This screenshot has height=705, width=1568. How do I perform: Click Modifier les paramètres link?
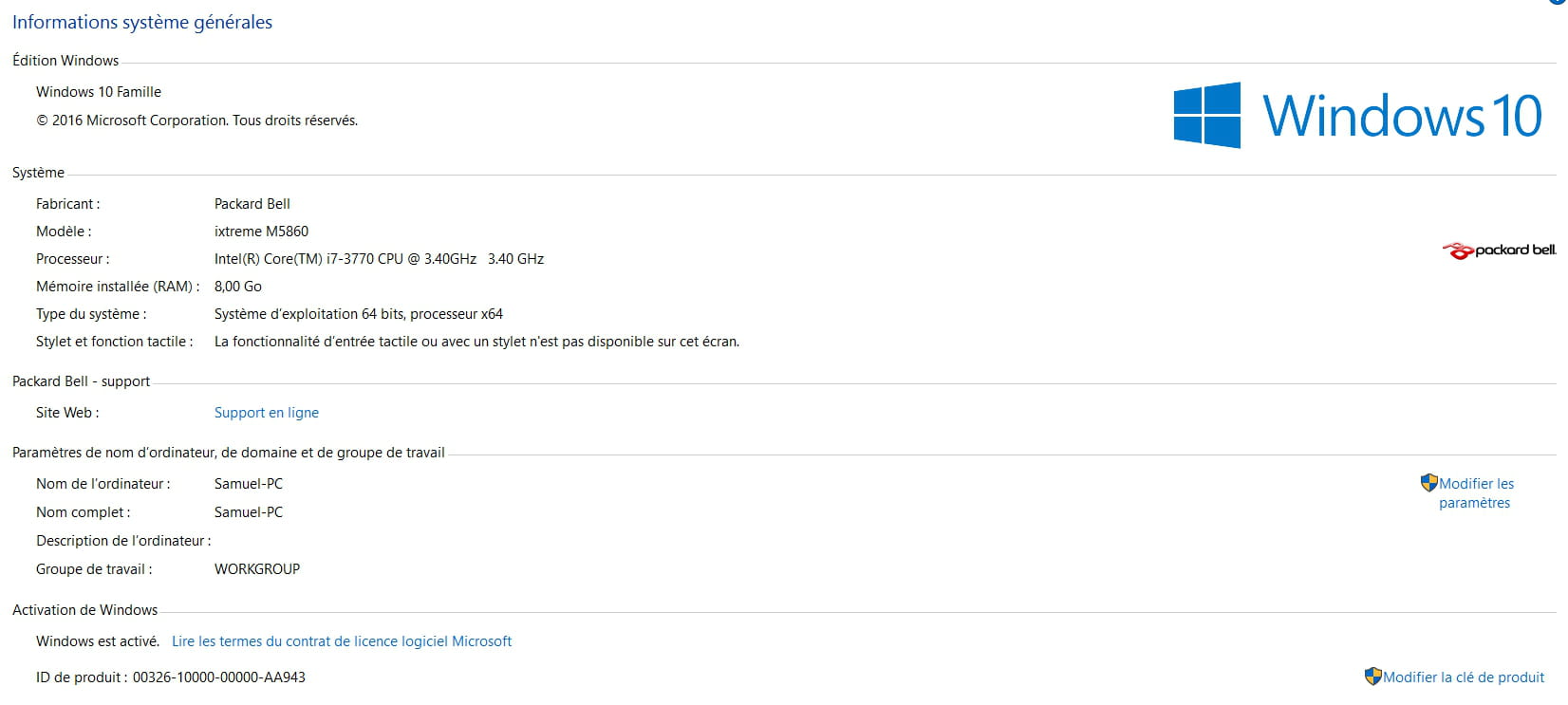(x=1476, y=493)
